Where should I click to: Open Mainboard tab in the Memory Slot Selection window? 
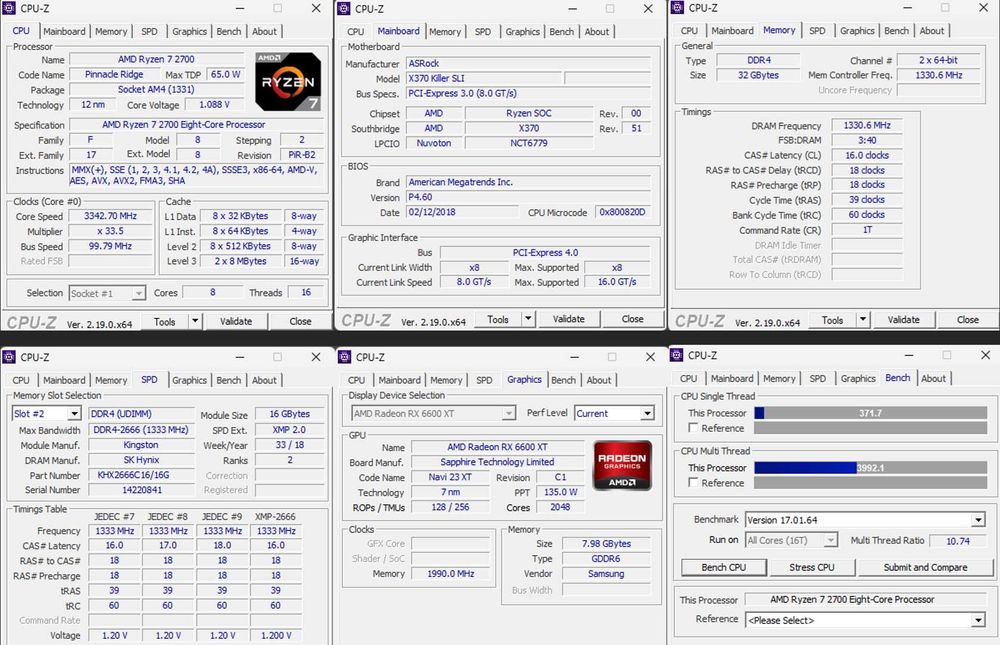point(64,380)
